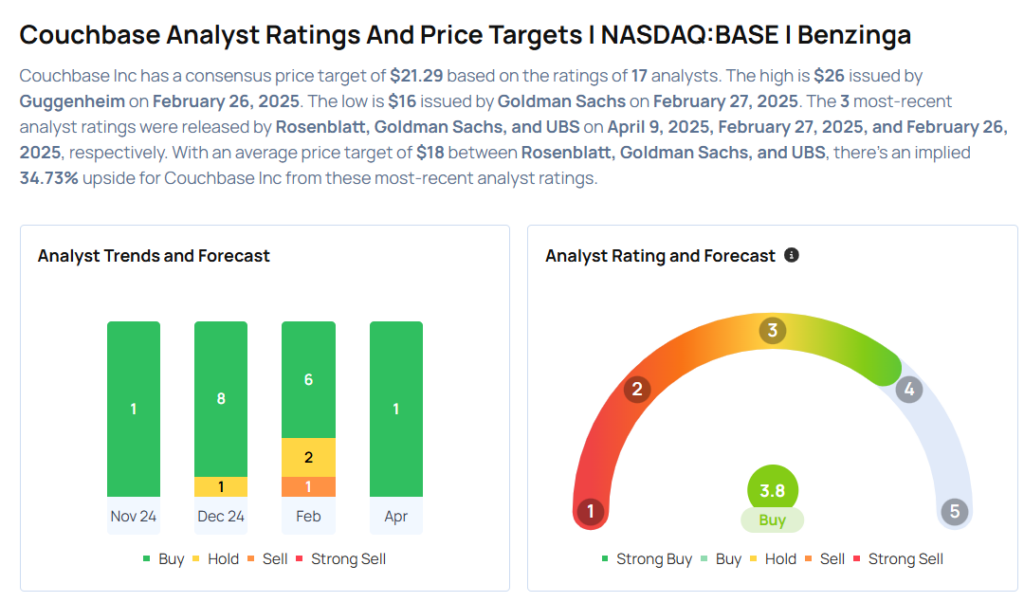Image resolution: width=1024 pixels, height=602 pixels.
Task: Click the info icon beside Analyst Rating and Forecast
Action: [792, 255]
